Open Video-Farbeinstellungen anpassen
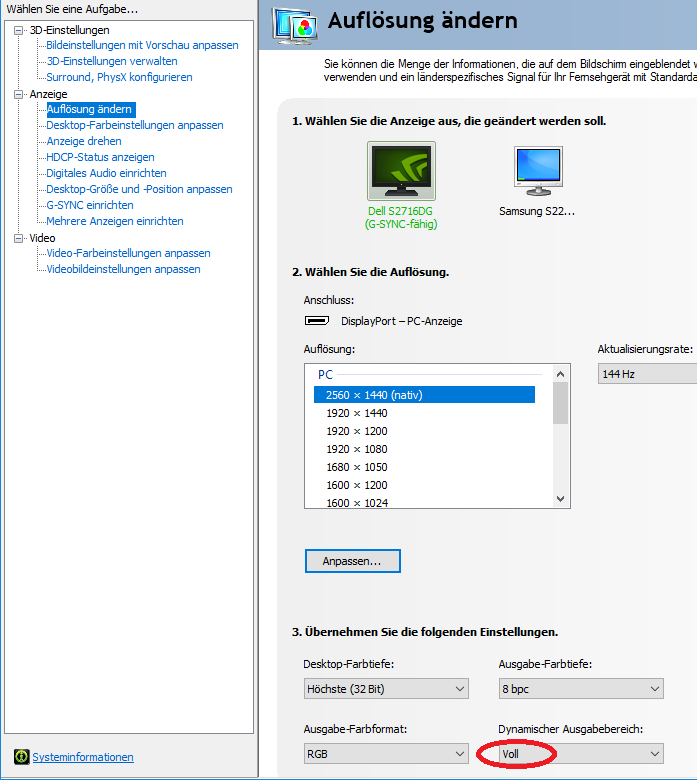Image resolution: width=697 pixels, height=780 pixels. tap(128, 253)
